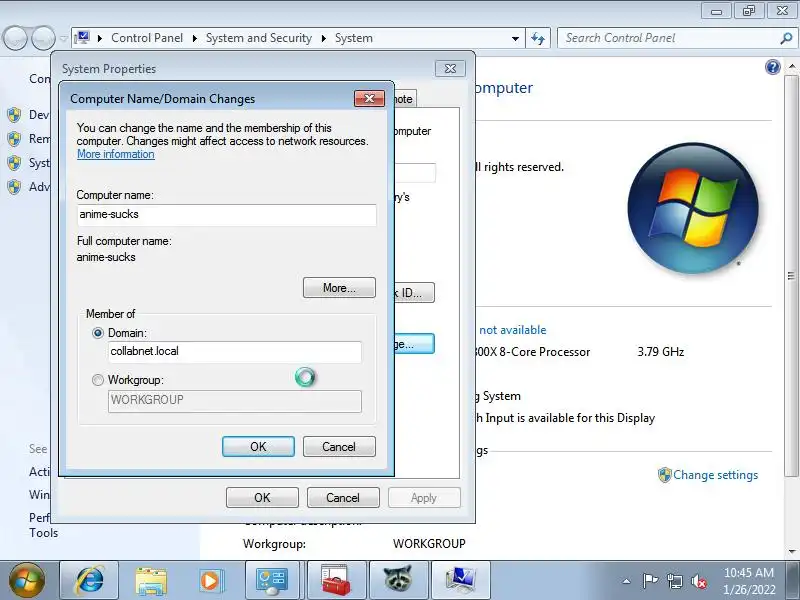Restore down the Control Panel window
Screen dimensions: 800x600
pyautogui.click(x=748, y=11)
